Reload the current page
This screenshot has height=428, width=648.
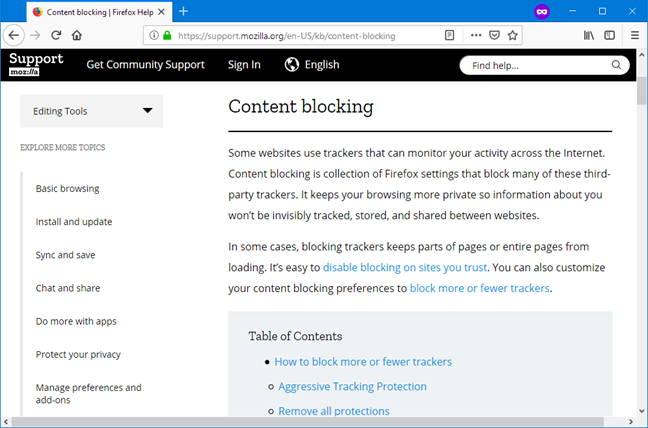pyautogui.click(x=56, y=36)
